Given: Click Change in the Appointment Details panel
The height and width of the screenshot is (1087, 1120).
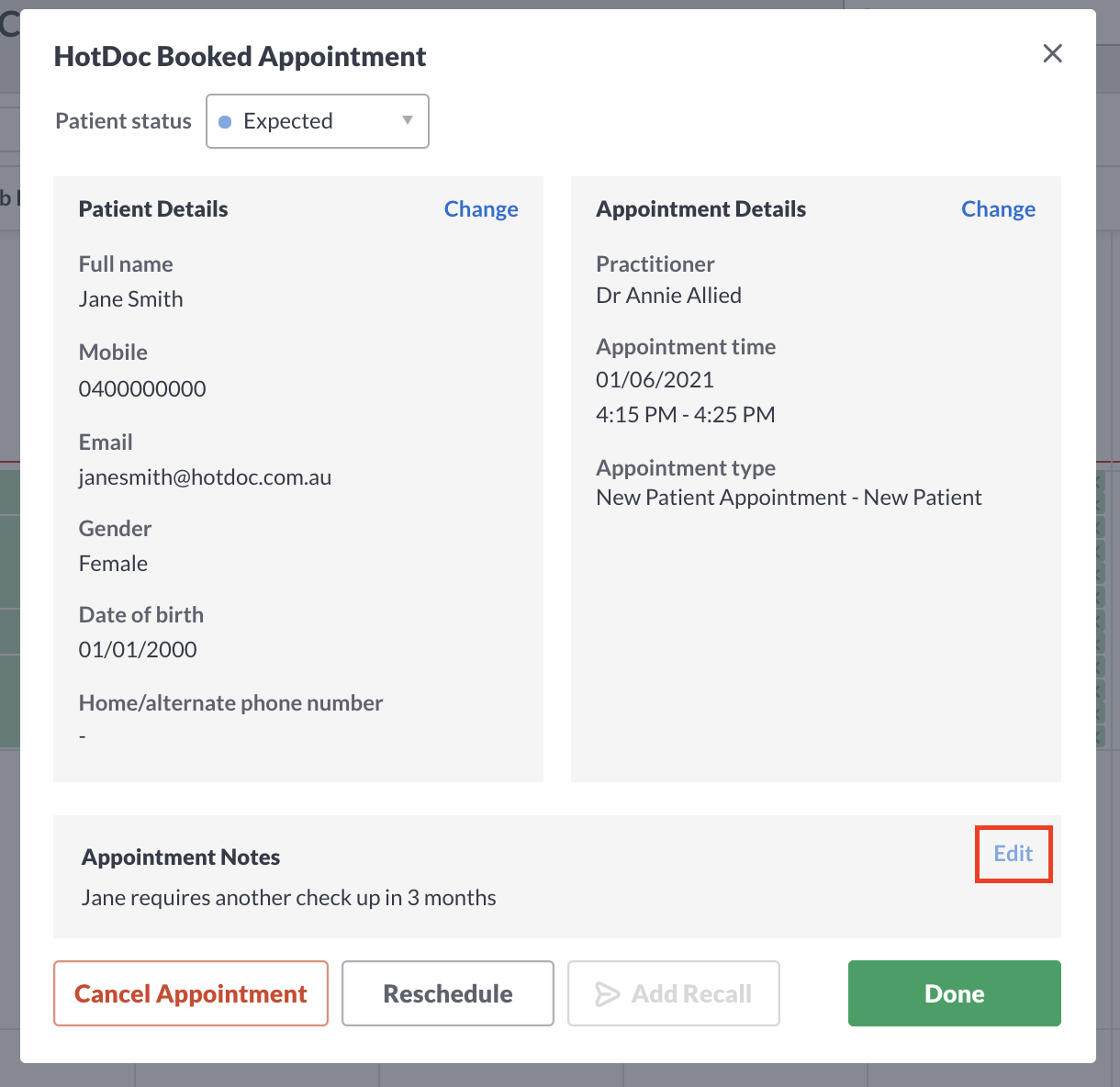Looking at the screenshot, I should (x=999, y=209).
